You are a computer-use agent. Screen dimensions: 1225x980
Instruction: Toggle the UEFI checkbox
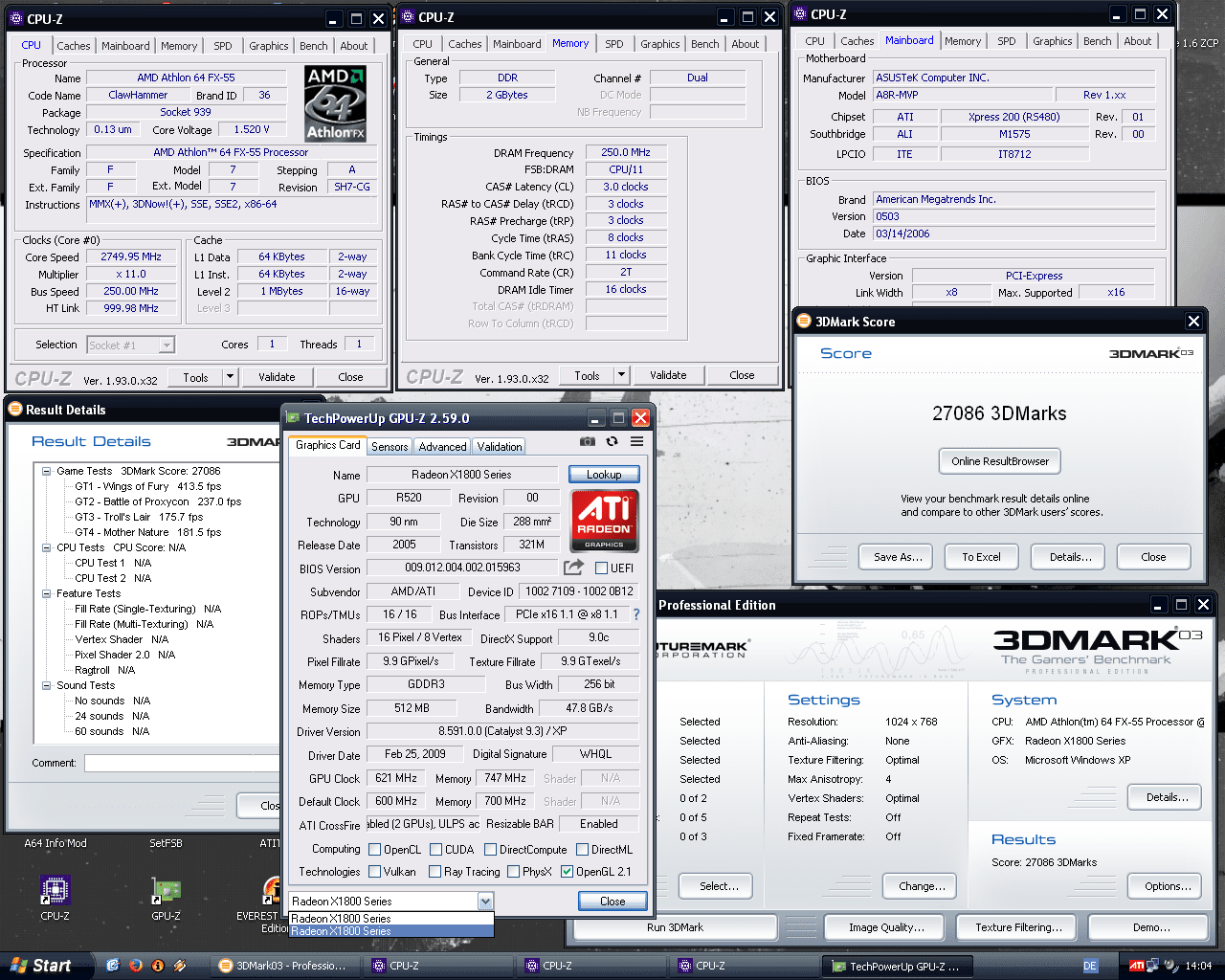click(601, 568)
